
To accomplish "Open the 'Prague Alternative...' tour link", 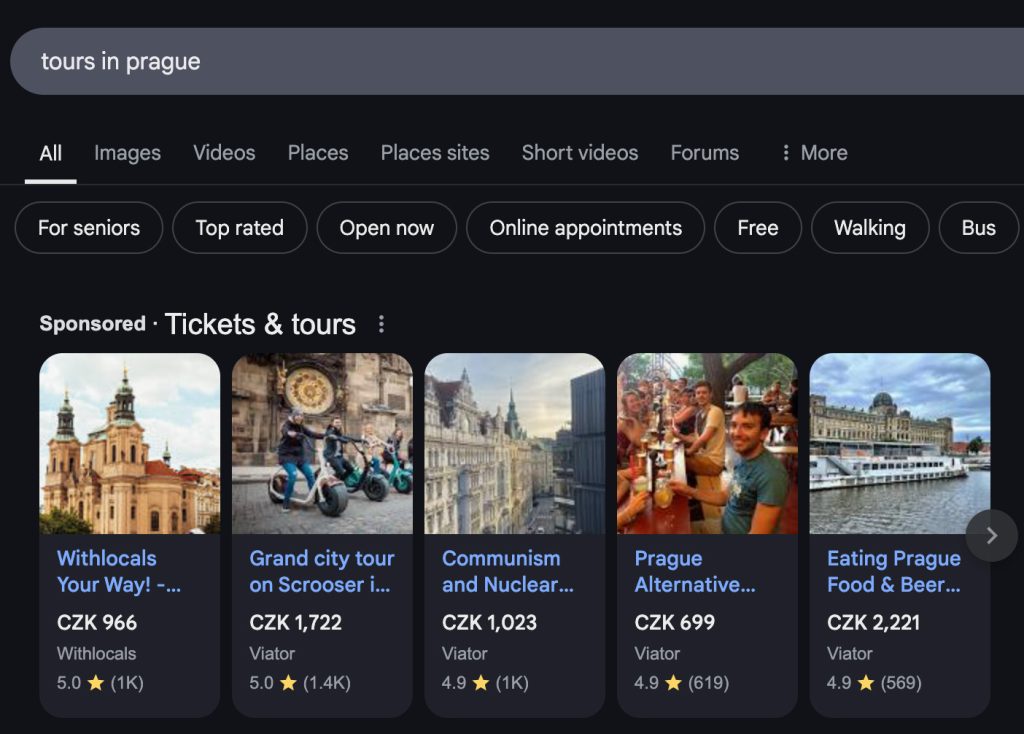I will [695, 571].
